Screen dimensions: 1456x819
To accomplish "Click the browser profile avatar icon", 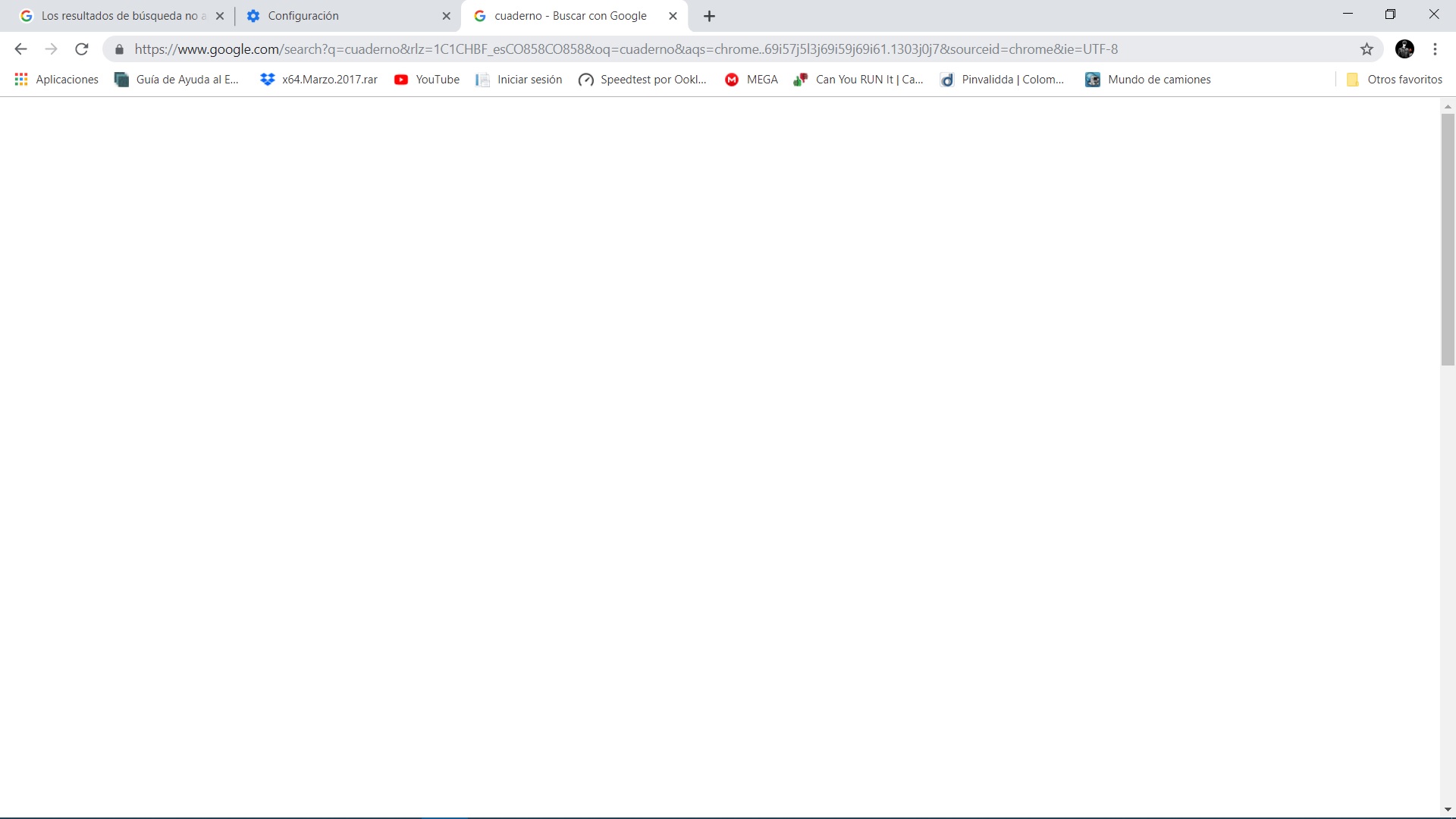I will click(x=1405, y=49).
